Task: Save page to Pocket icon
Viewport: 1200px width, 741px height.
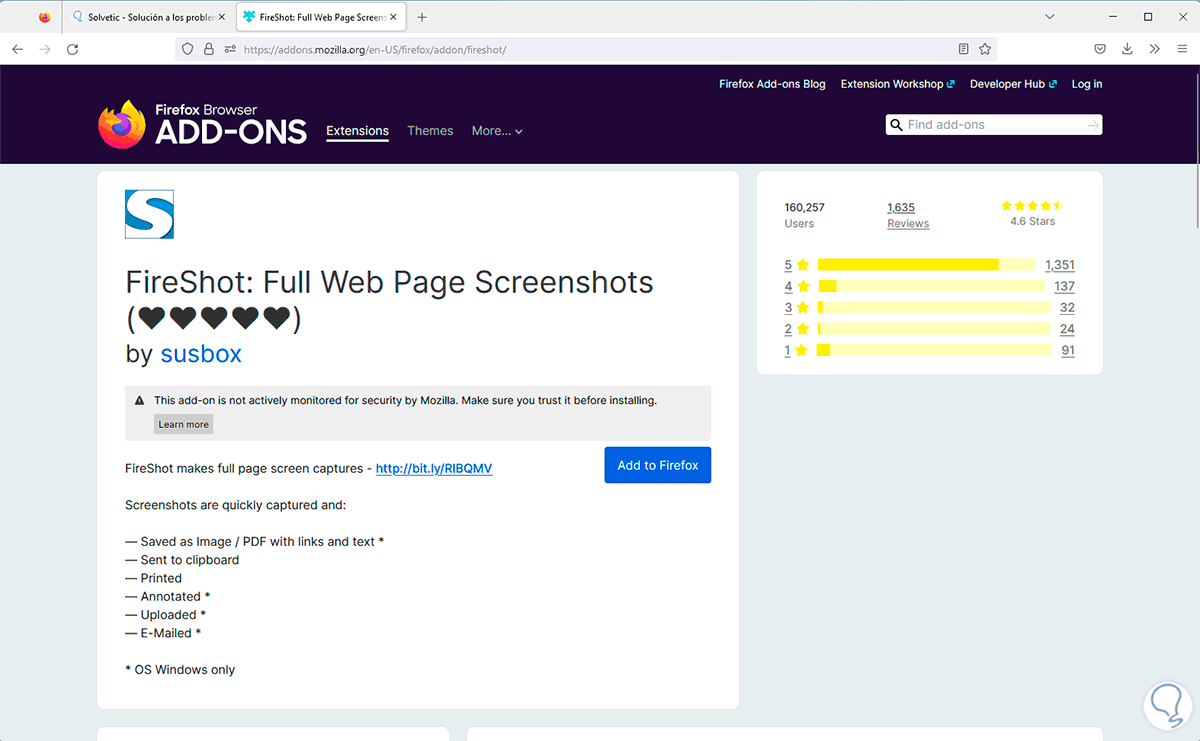Action: [x=1100, y=49]
